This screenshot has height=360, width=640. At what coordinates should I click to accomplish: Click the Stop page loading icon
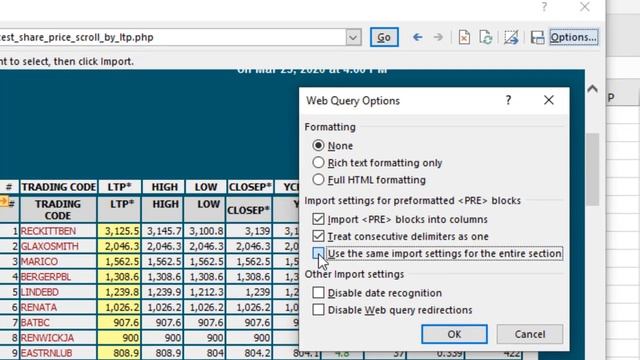(x=464, y=38)
